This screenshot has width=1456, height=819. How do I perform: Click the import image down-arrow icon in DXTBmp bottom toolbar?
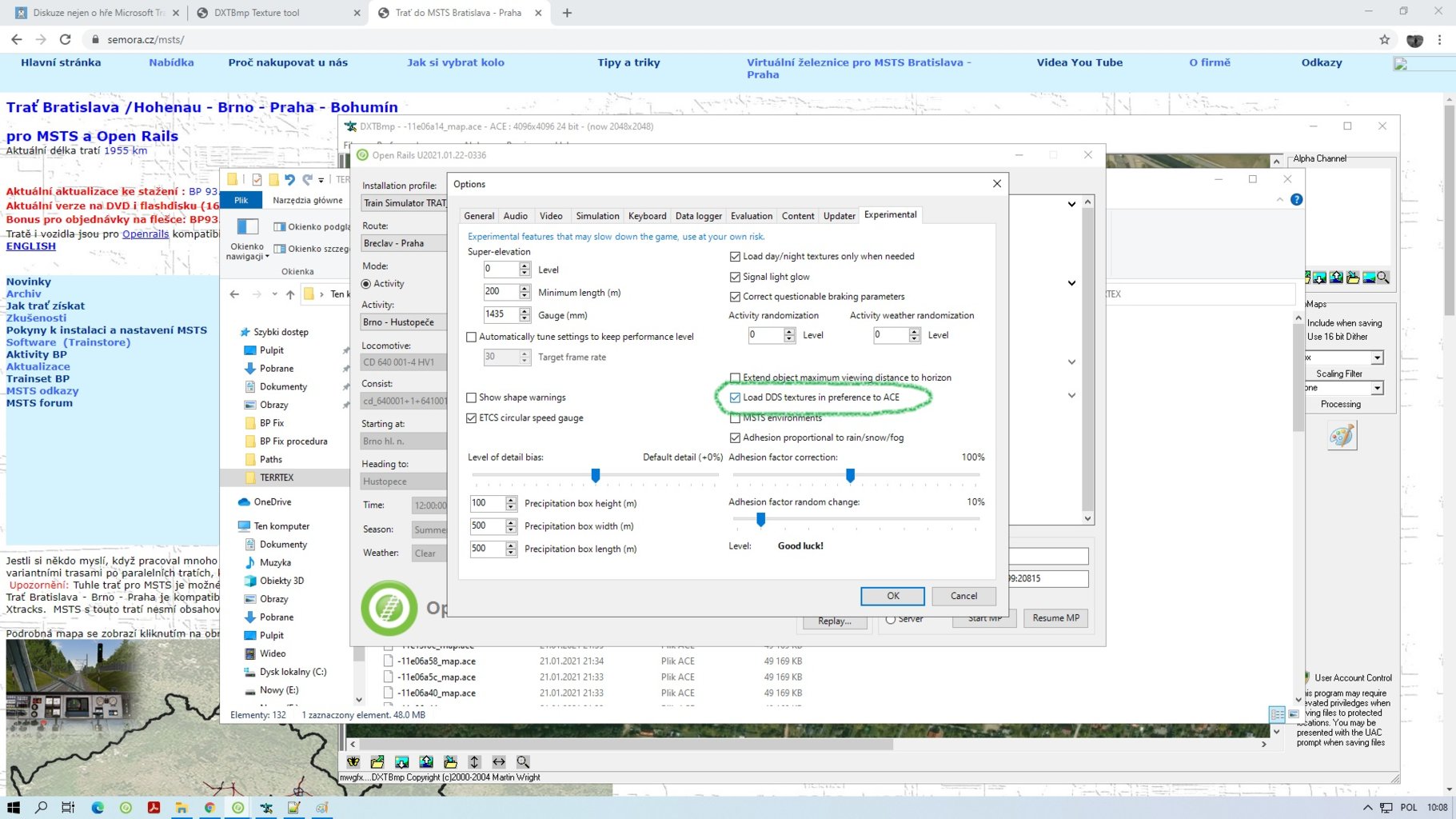click(402, 762)
